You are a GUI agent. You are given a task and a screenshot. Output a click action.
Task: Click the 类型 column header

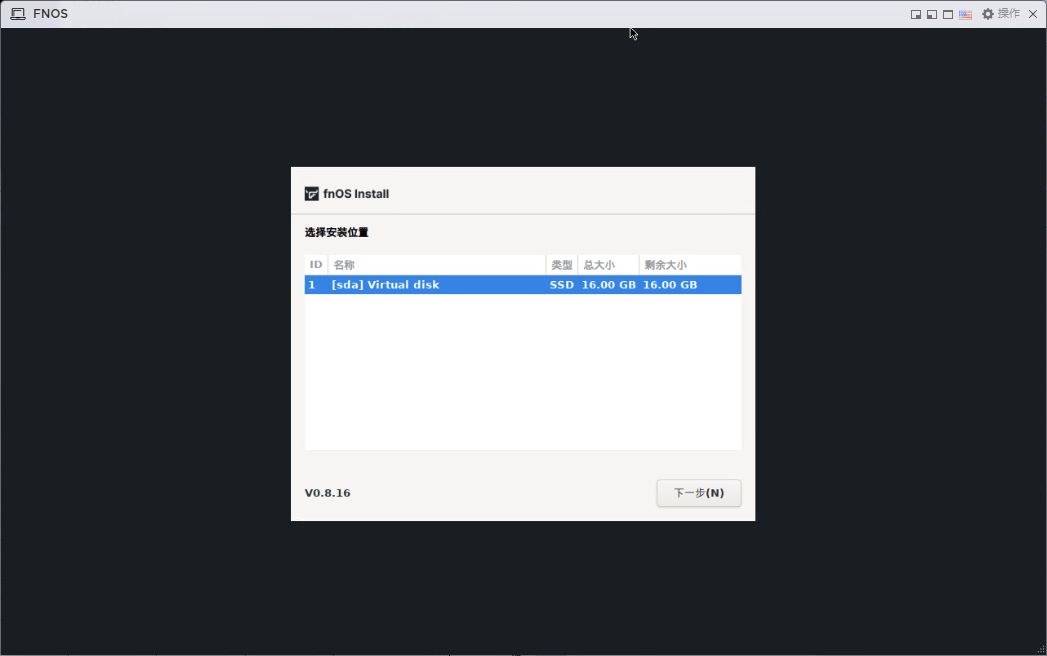(x=562, y=265)
